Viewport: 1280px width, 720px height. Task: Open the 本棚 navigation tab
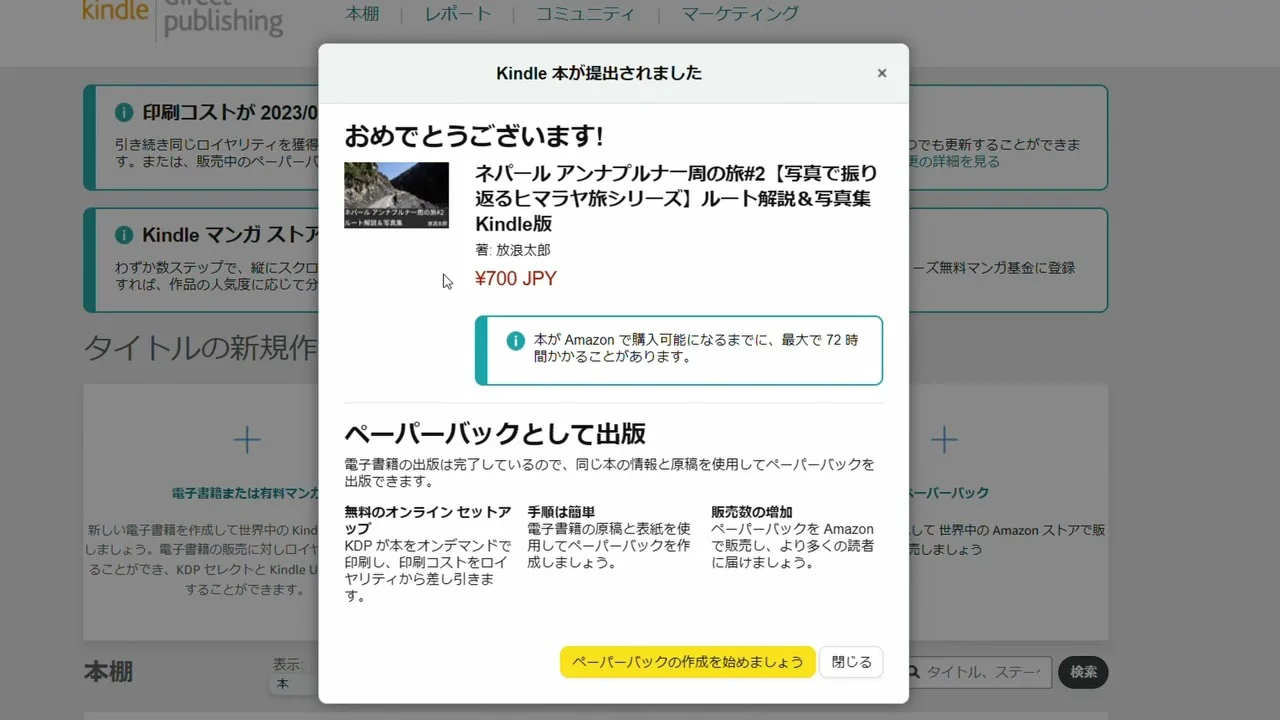tap(362, 14)
